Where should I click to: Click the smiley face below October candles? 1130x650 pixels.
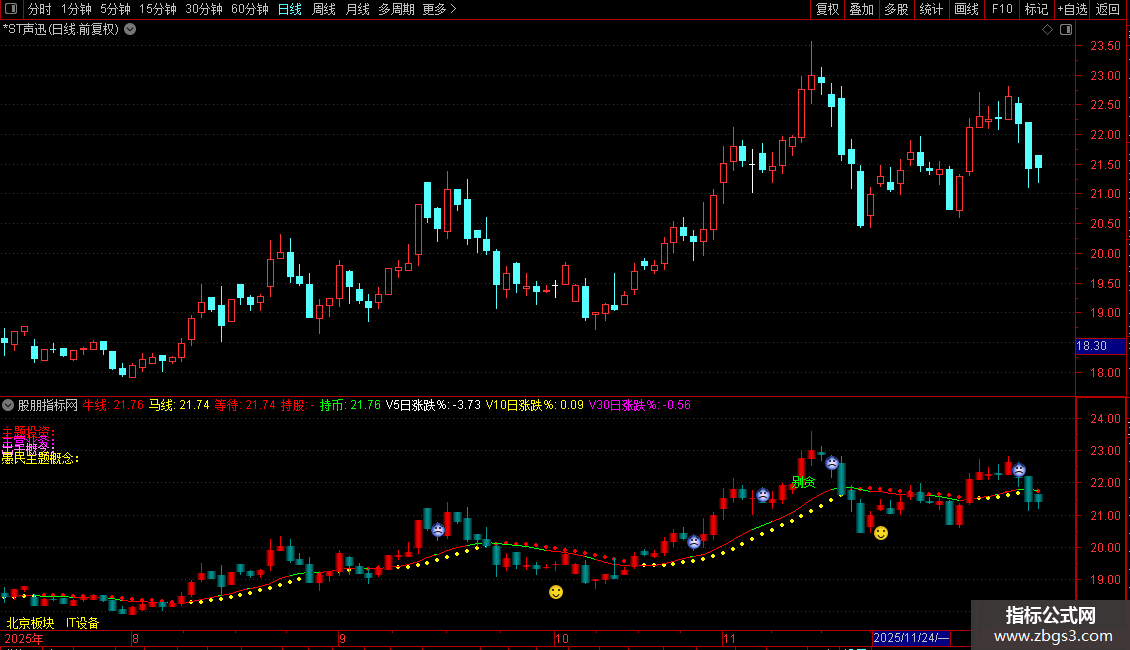[556, 592]
